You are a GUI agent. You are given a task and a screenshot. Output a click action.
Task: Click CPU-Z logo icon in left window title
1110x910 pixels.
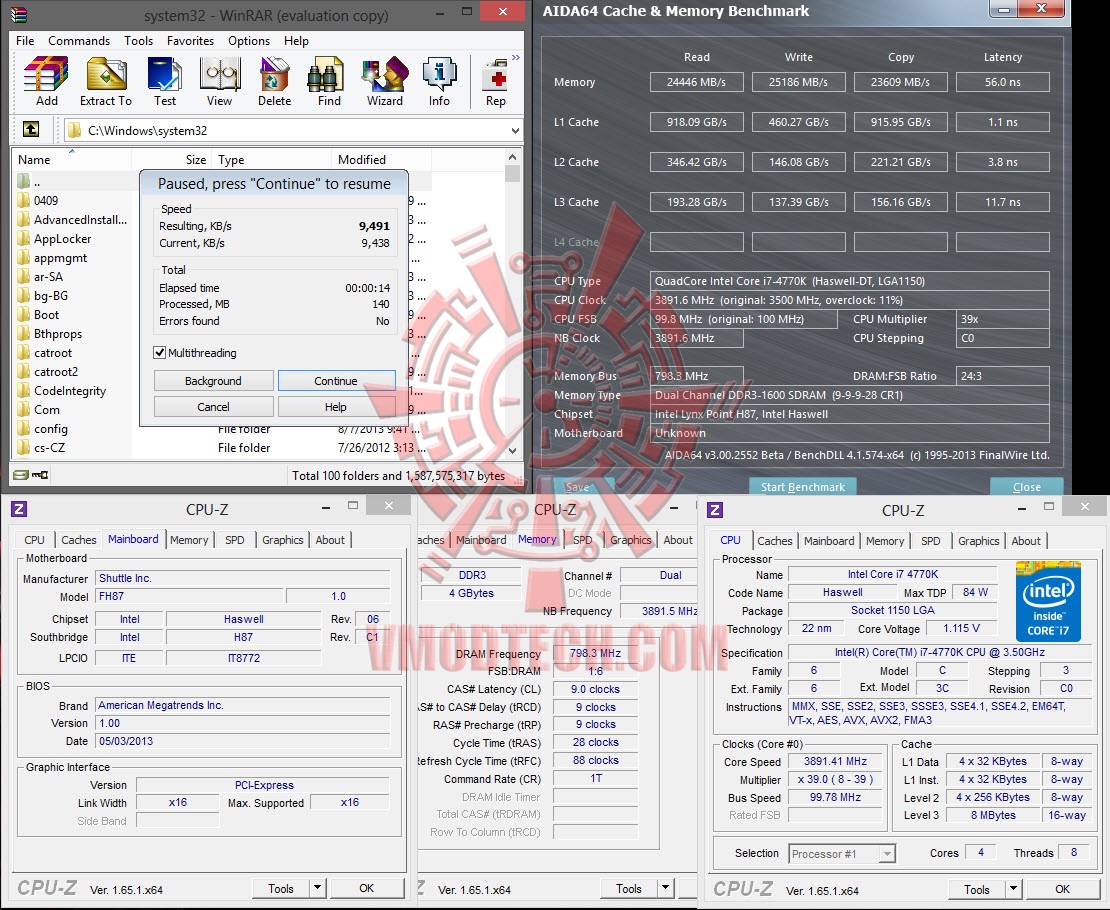(x=19, y=509)
